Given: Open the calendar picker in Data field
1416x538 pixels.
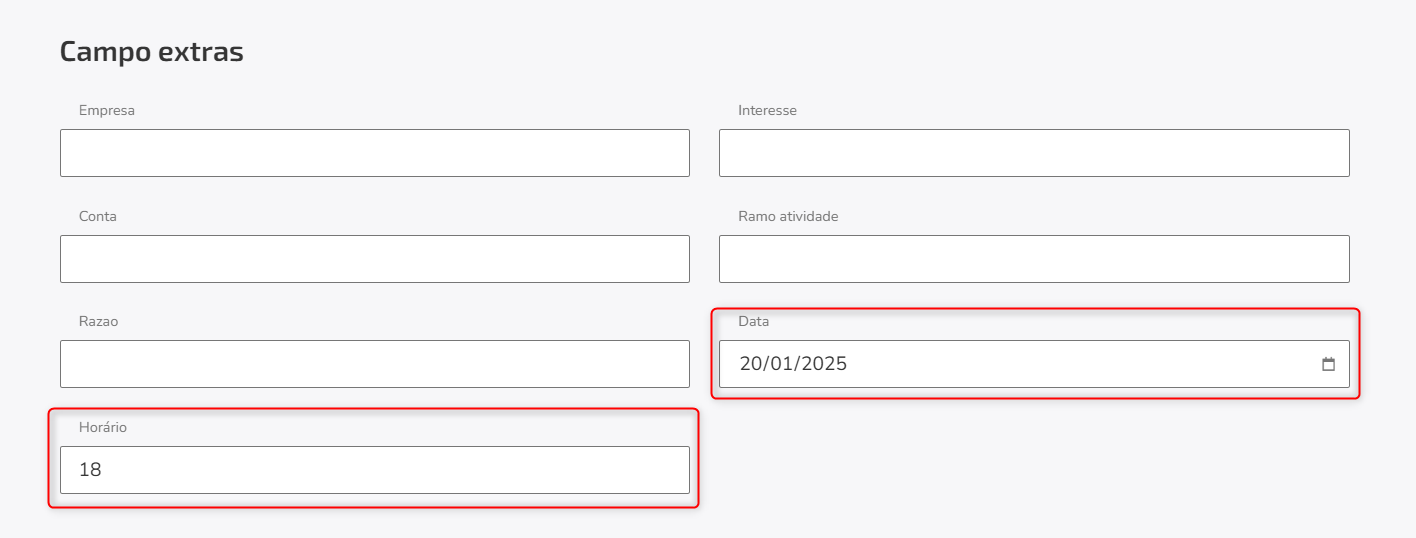Looking at the screenshot, I should (1328, 364).
